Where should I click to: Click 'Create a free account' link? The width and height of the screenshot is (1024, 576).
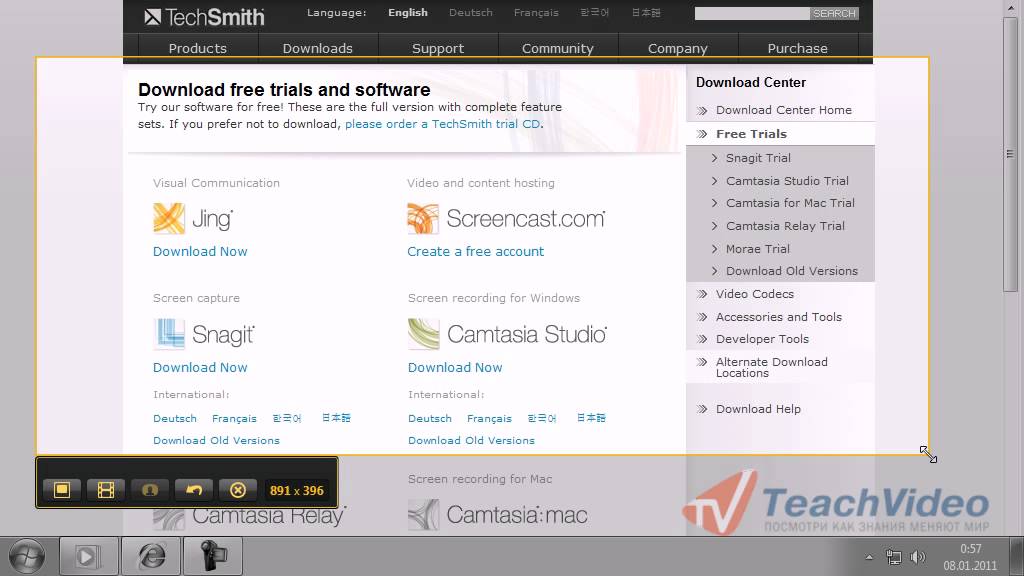coord(475,251)
